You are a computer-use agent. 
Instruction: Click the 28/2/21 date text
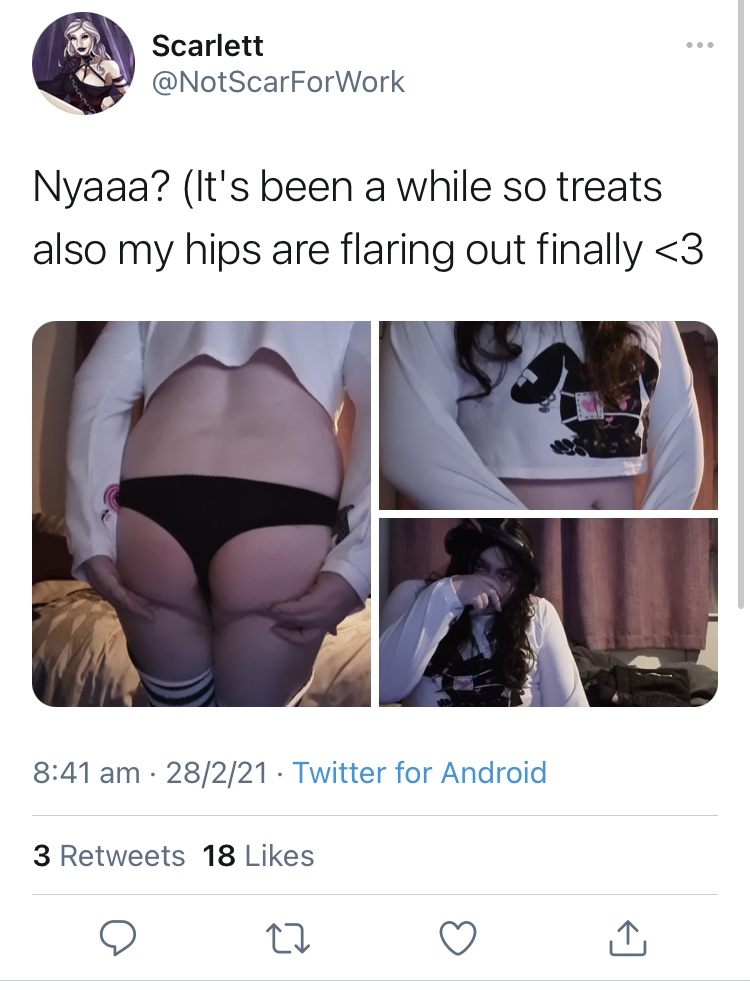tap(217, 772)
